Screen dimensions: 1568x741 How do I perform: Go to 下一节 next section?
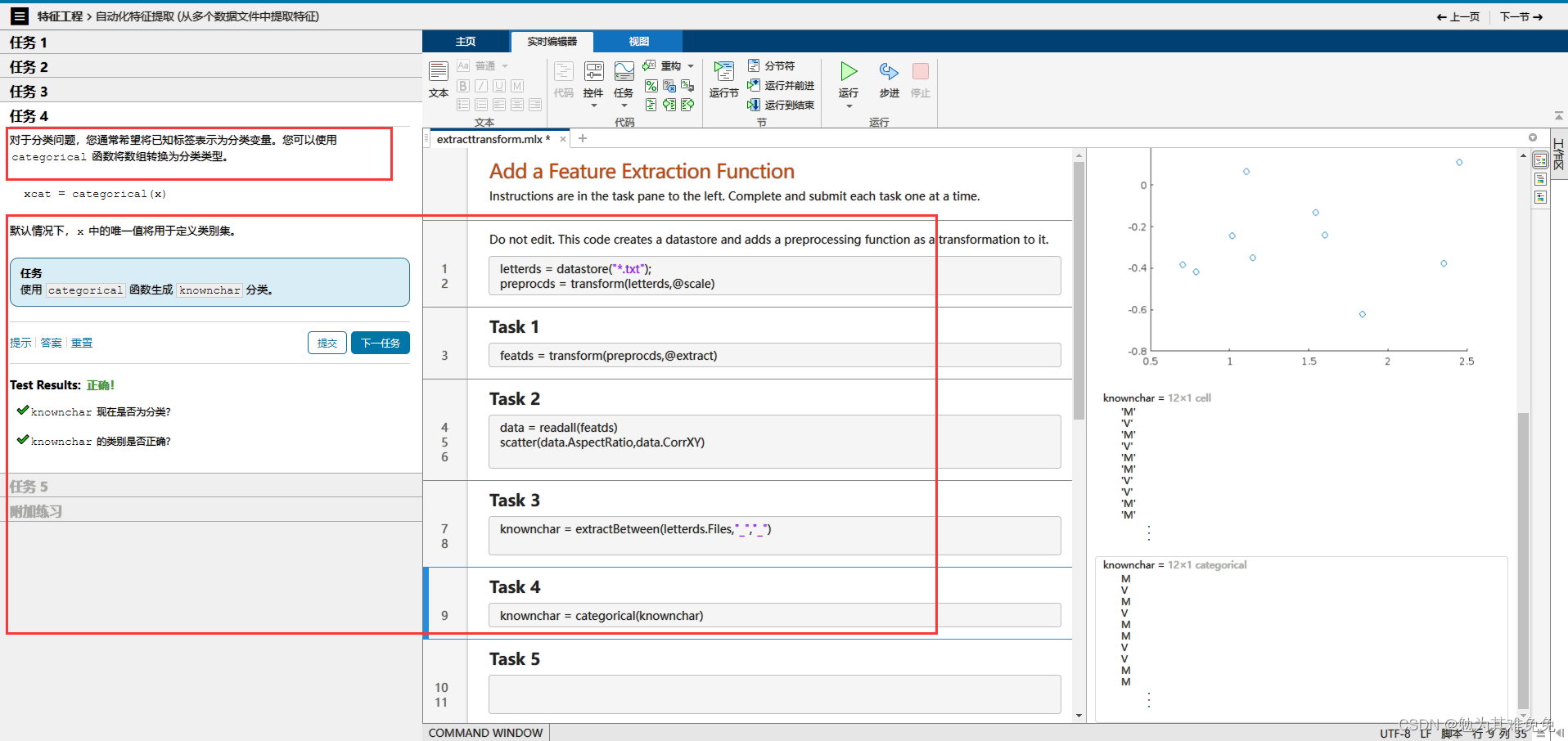coord(1521,16)
